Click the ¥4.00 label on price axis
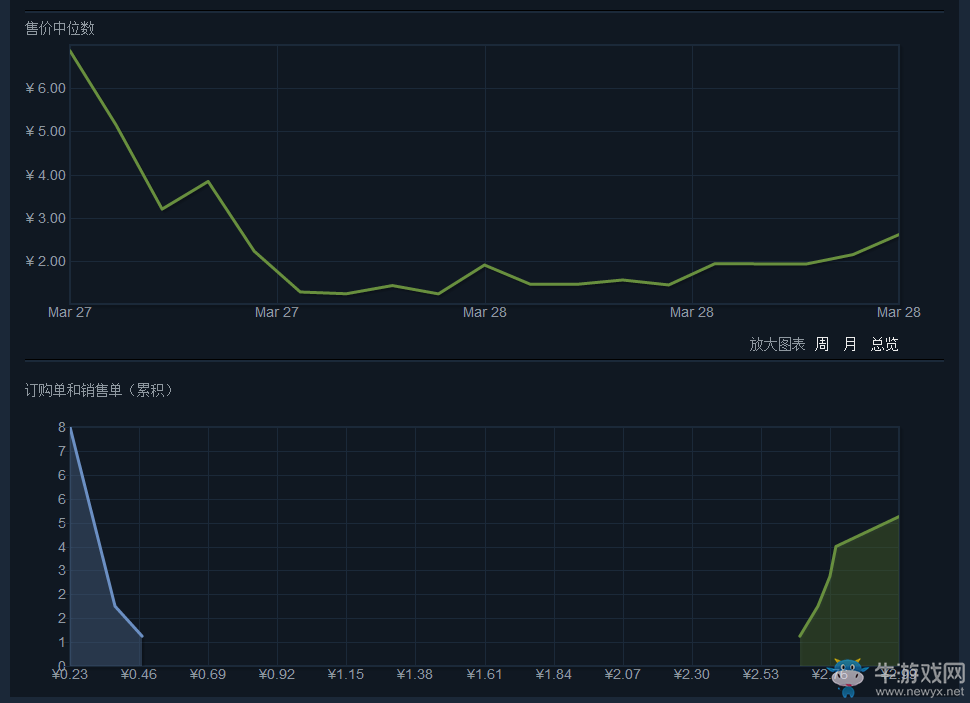The height and width of the screenshot is (703, 970). click(x=45, y=175)
